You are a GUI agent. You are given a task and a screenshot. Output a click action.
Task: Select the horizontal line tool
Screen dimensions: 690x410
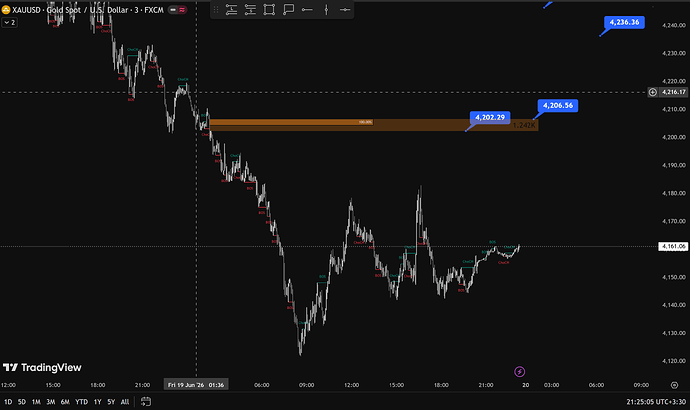(345, 10)
